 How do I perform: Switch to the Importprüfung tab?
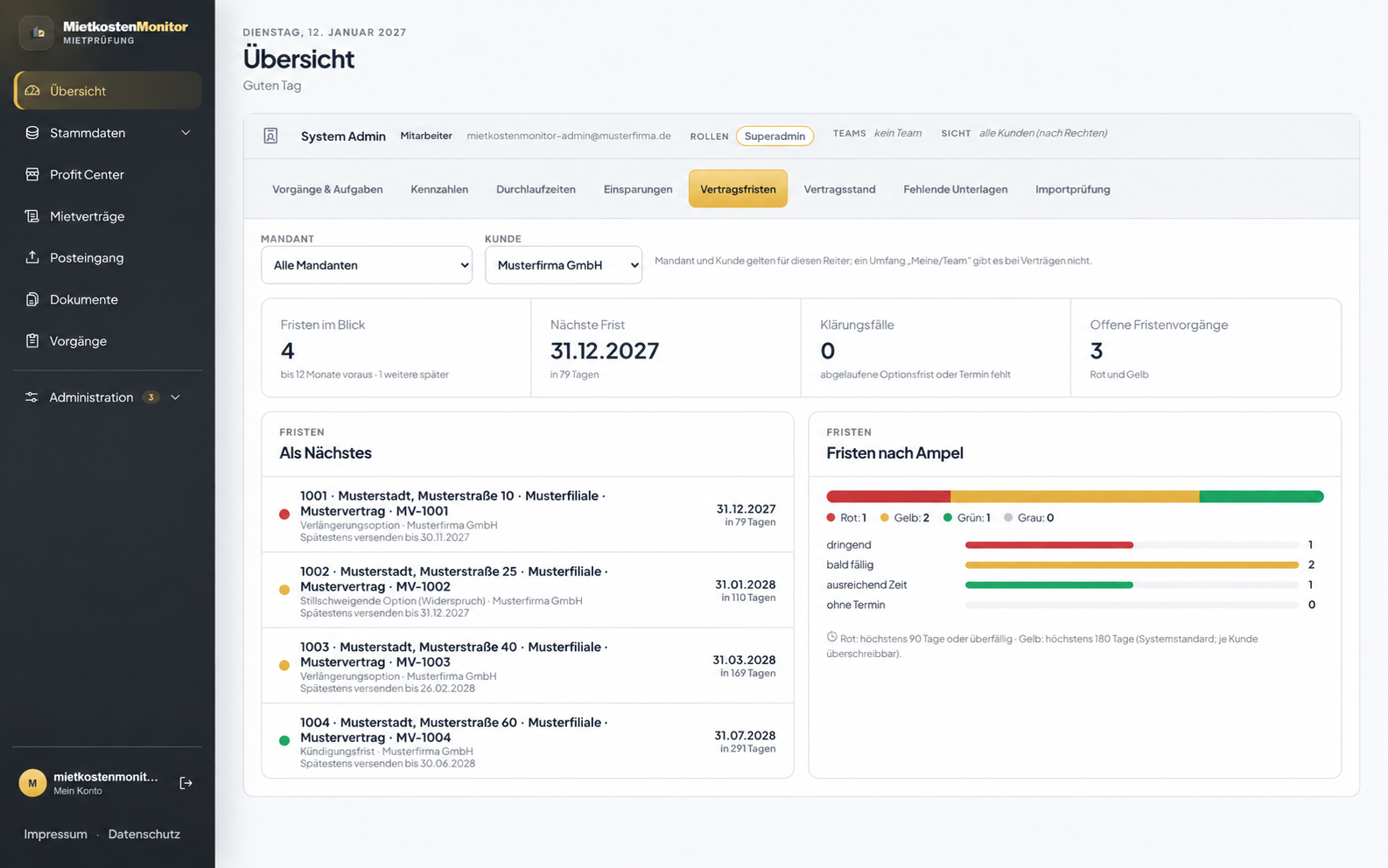pos(1072,189)
